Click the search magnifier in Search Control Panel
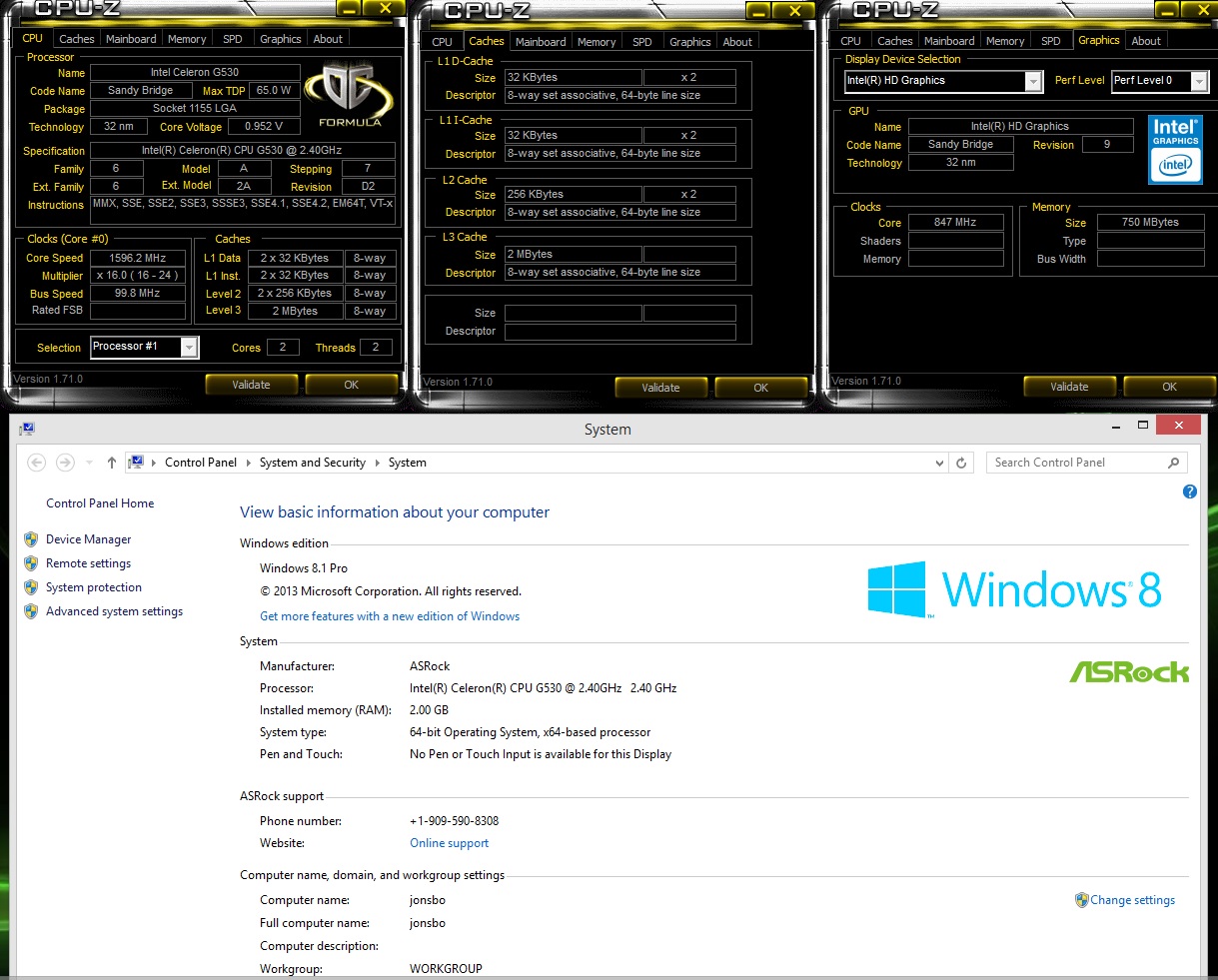 1173,463
